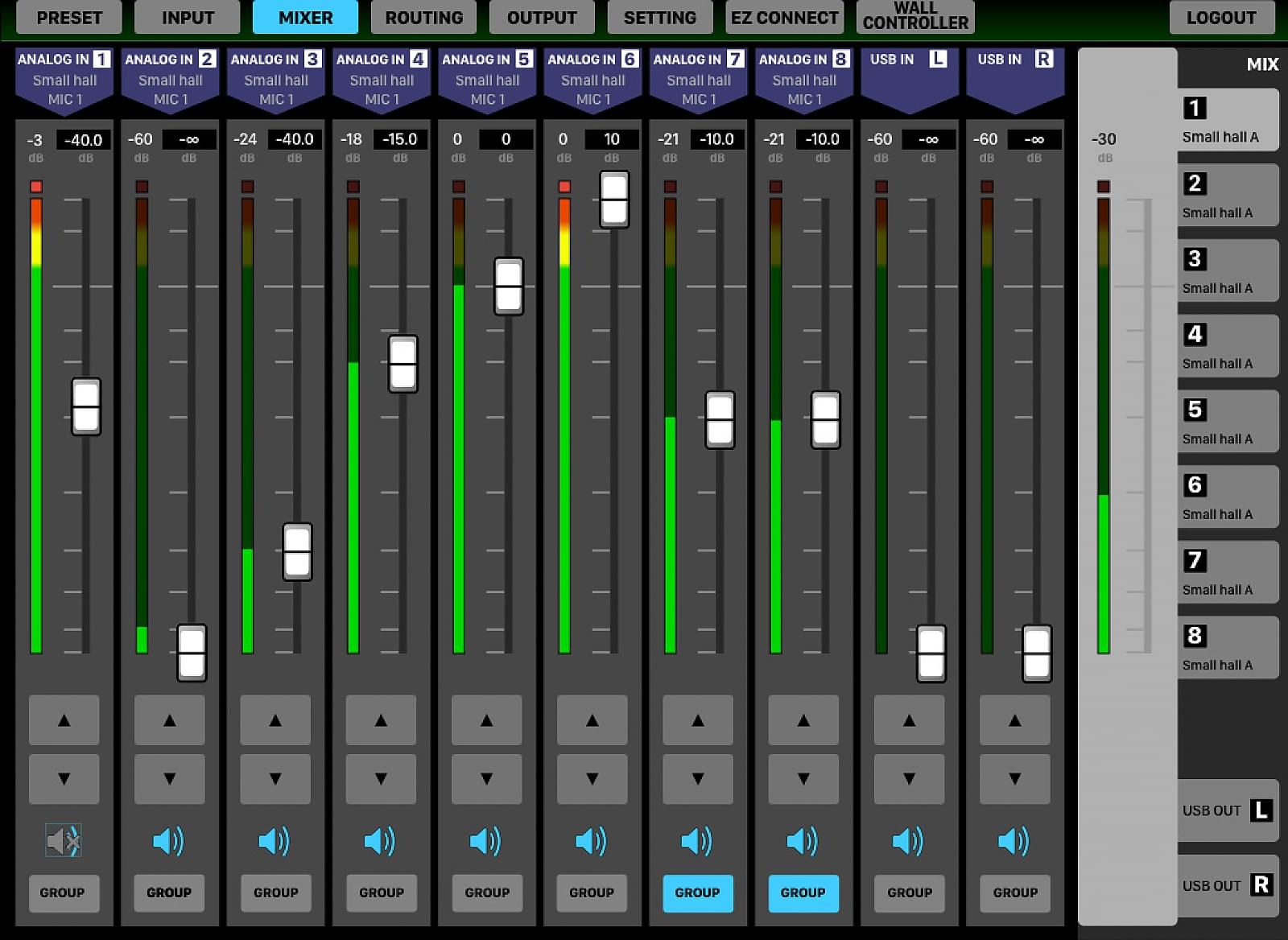Screen dimensions: 1288x940
Task: Lower Analog In 6 level with down arrow
Action: pyautogui.click(x=592, y=779)
